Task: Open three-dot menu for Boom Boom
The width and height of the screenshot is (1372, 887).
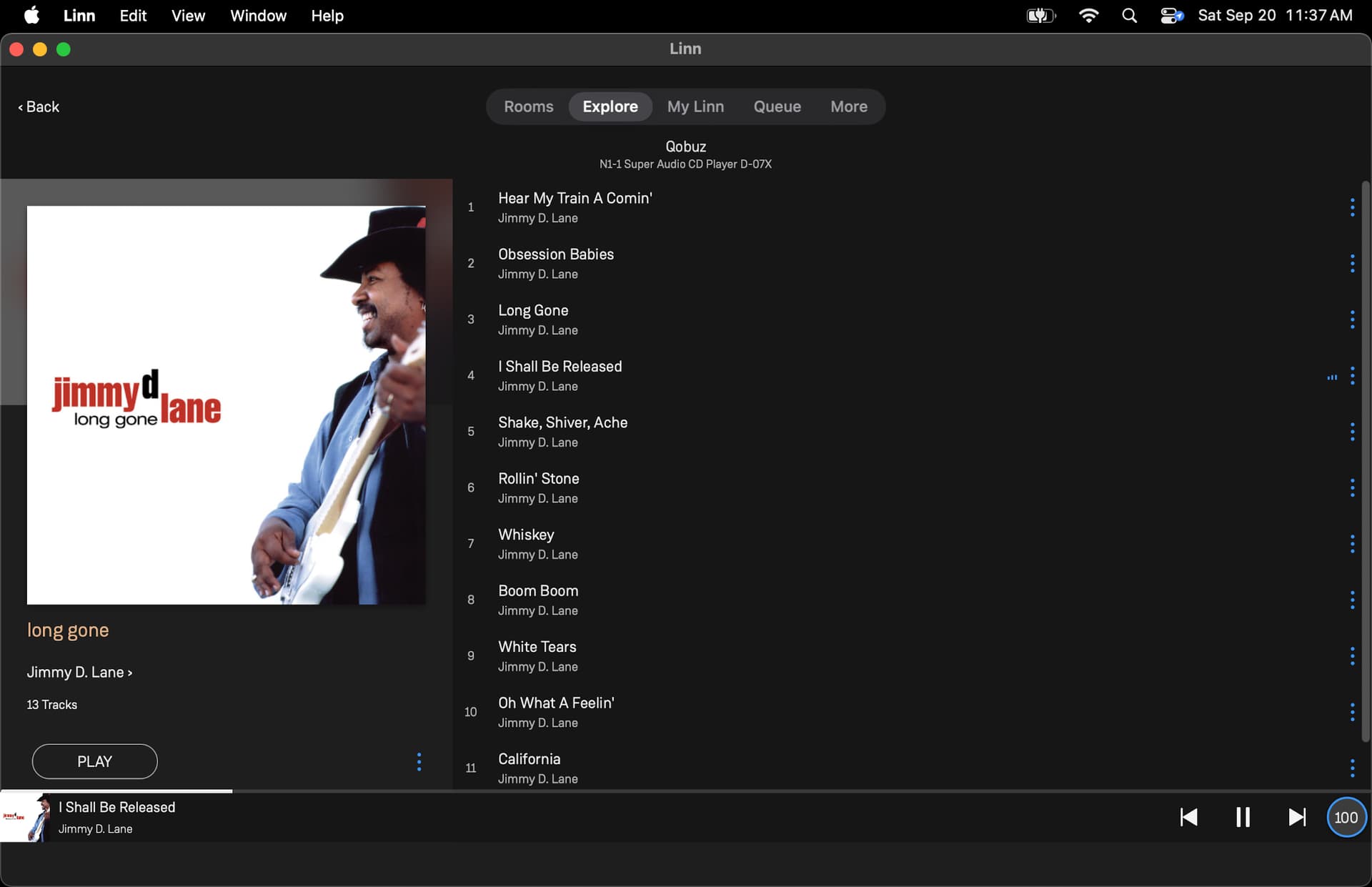Action: [x=1352, y=600]
